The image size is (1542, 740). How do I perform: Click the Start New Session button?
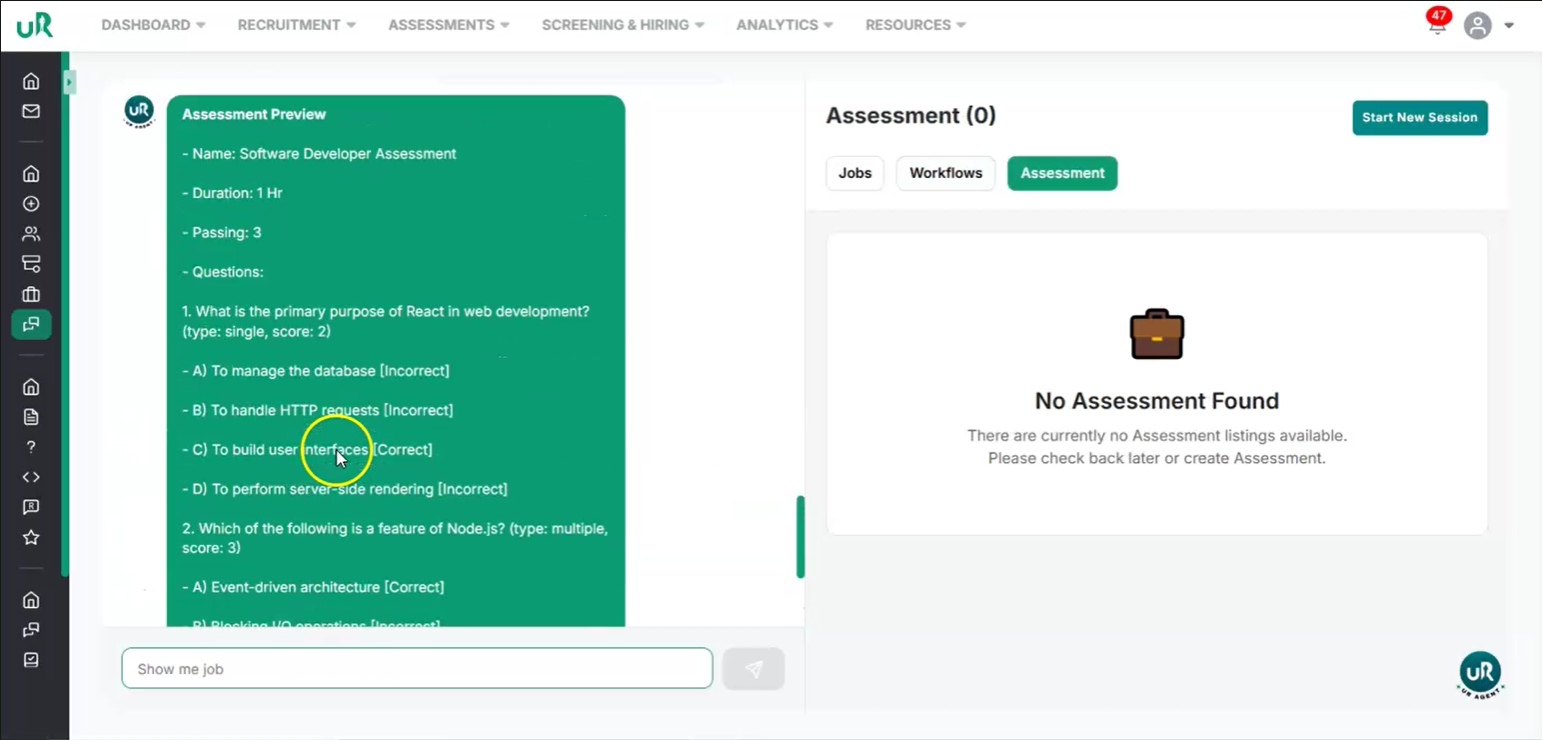coord(1419,118)
